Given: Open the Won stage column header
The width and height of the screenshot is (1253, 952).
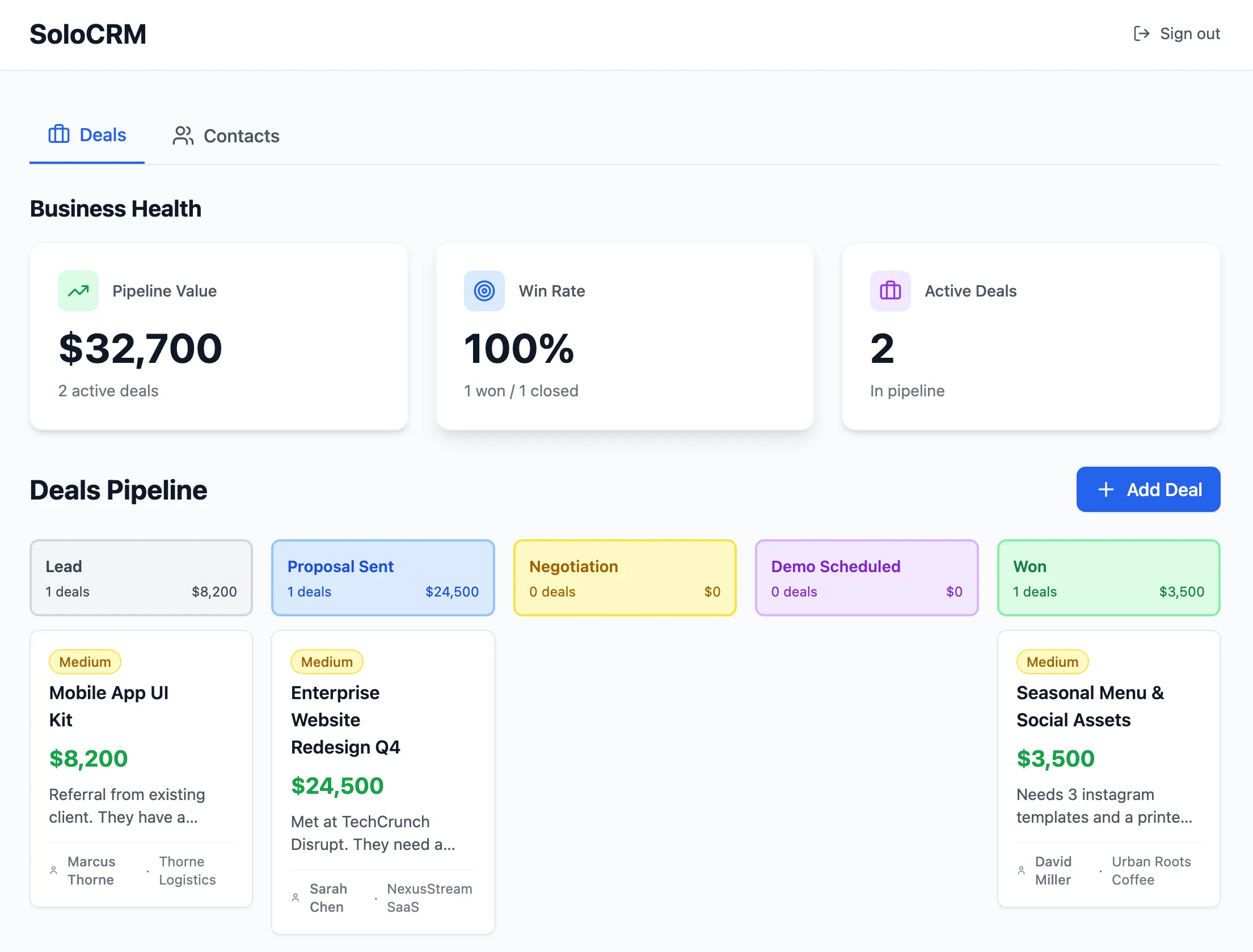Looking at the screenshot, I should click(1108, 577).
